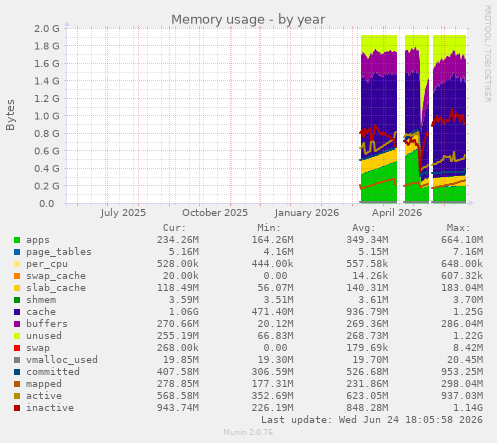This screenshot has height=443, width=497.
Task: Select the 'committed' legend label
Action: point(53,372)
